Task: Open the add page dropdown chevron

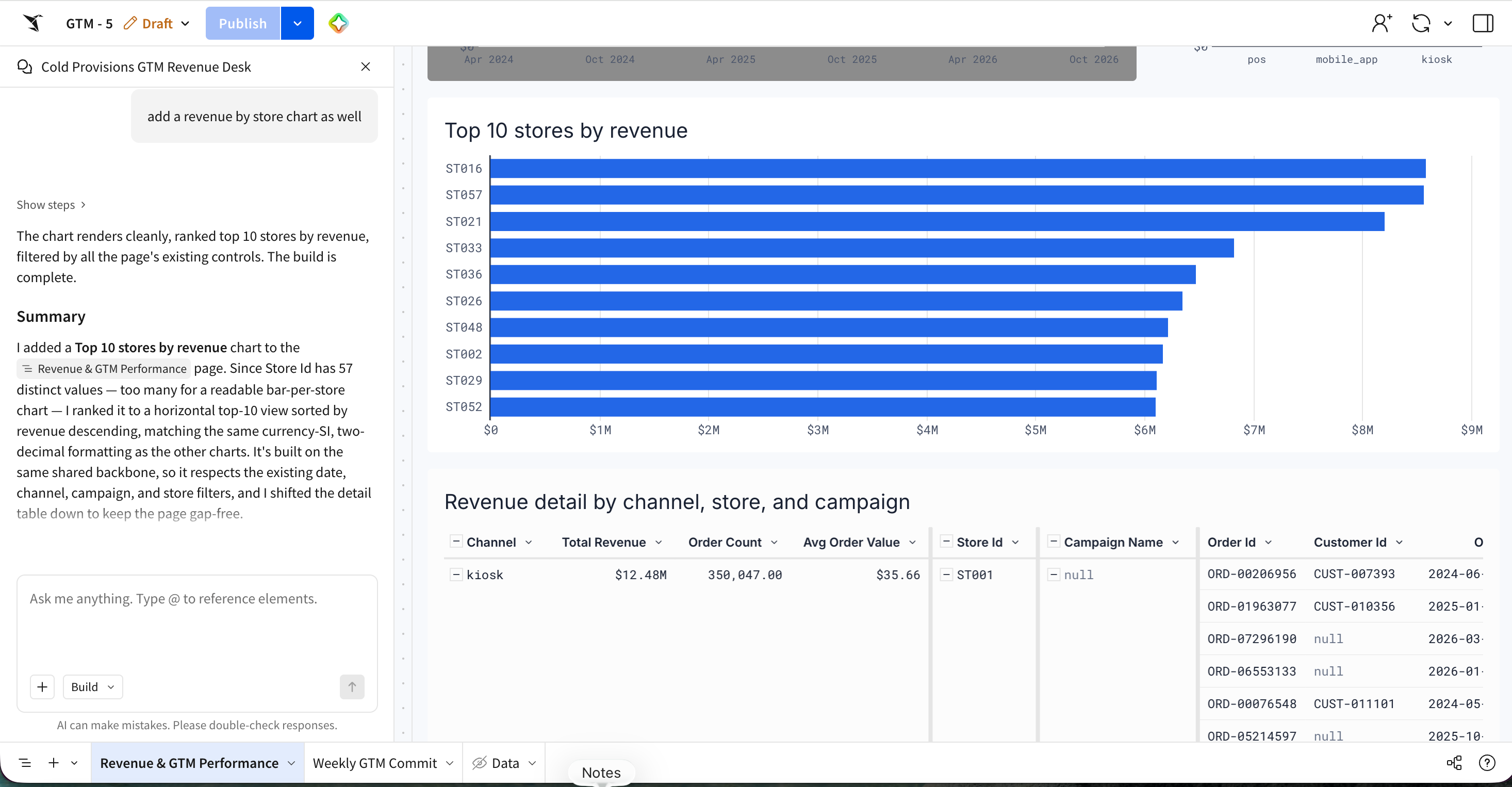Action: coord(74,762)
